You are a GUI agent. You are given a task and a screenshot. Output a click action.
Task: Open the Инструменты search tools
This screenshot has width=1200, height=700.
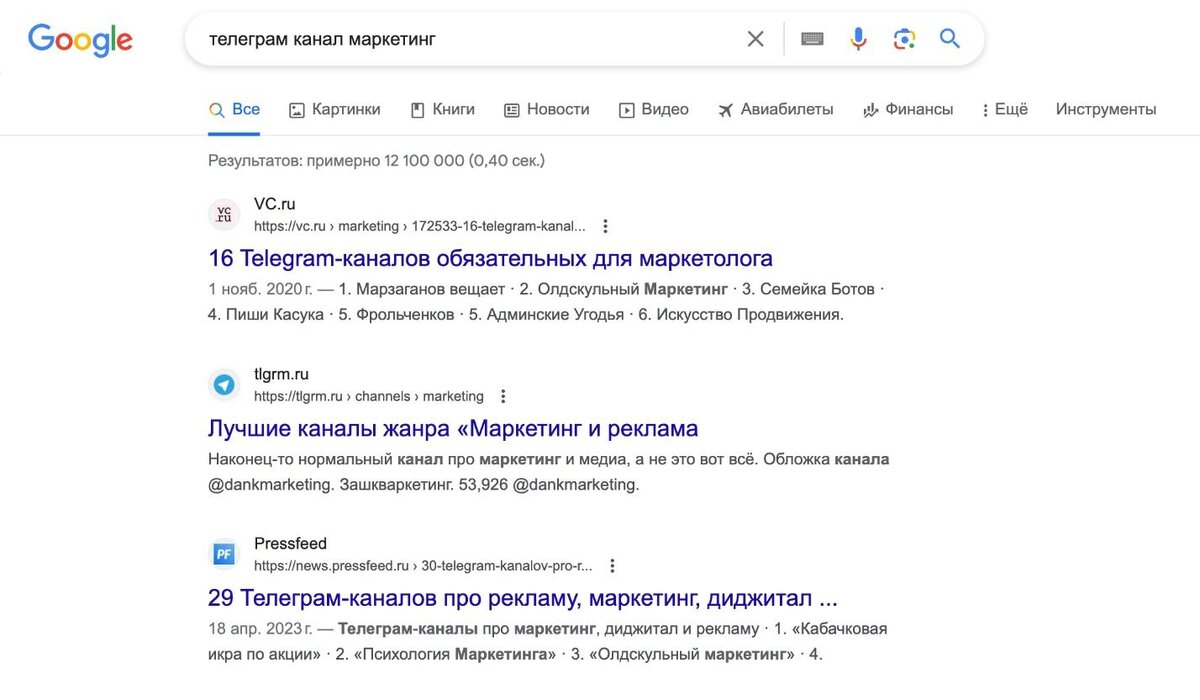coord(1106,109)
